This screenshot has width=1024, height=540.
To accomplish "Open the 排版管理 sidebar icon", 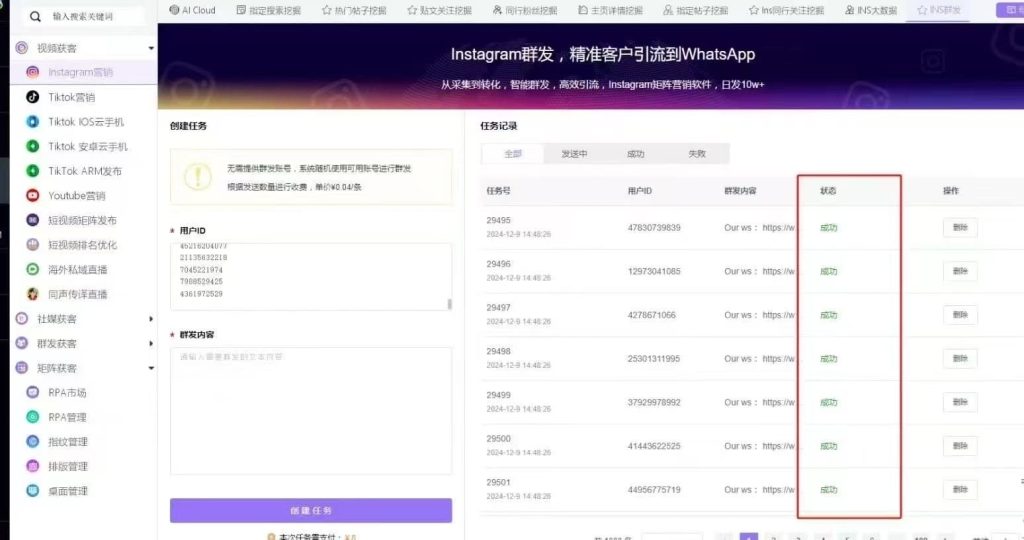I will click(x=32, y=466).
